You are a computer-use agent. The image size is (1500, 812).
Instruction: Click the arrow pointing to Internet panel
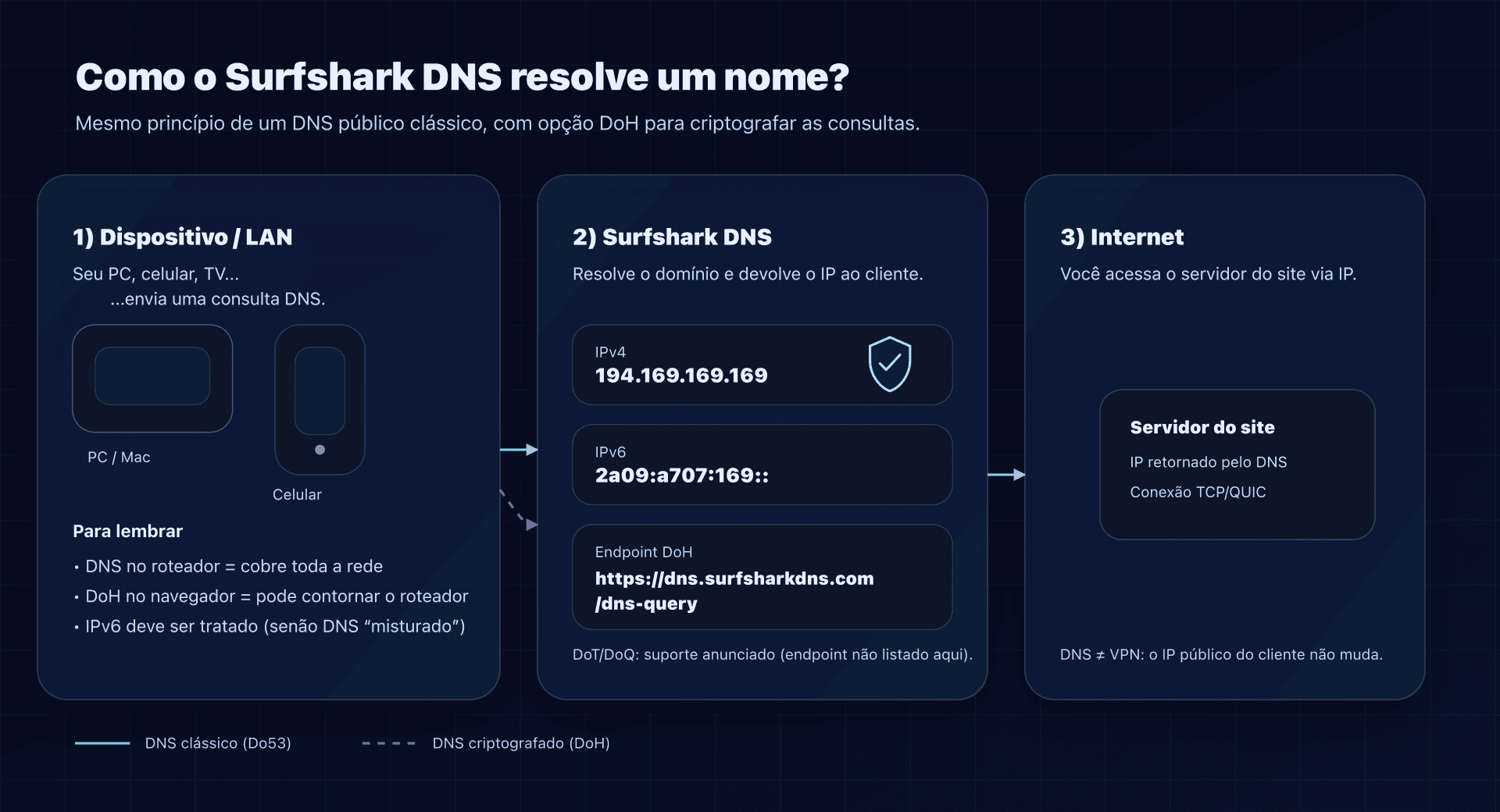tap(1005, 474)
